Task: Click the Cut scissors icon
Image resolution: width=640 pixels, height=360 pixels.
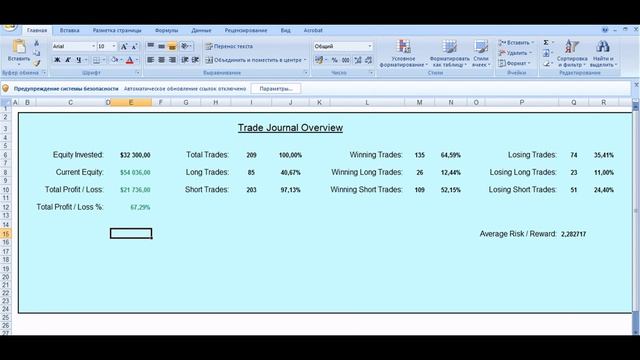Action: point(36,43)
